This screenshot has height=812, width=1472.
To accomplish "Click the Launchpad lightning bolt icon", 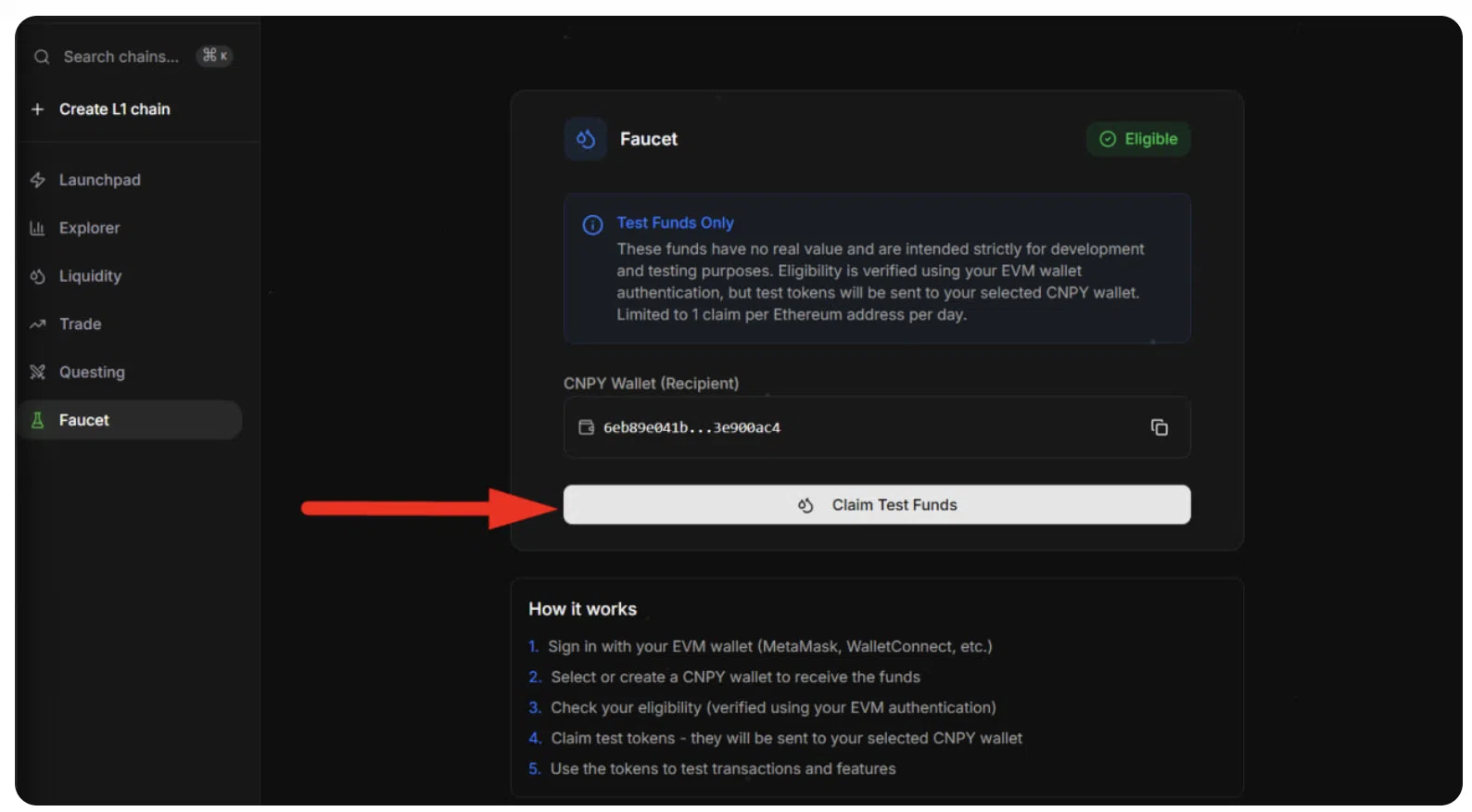I will (38, 180).
